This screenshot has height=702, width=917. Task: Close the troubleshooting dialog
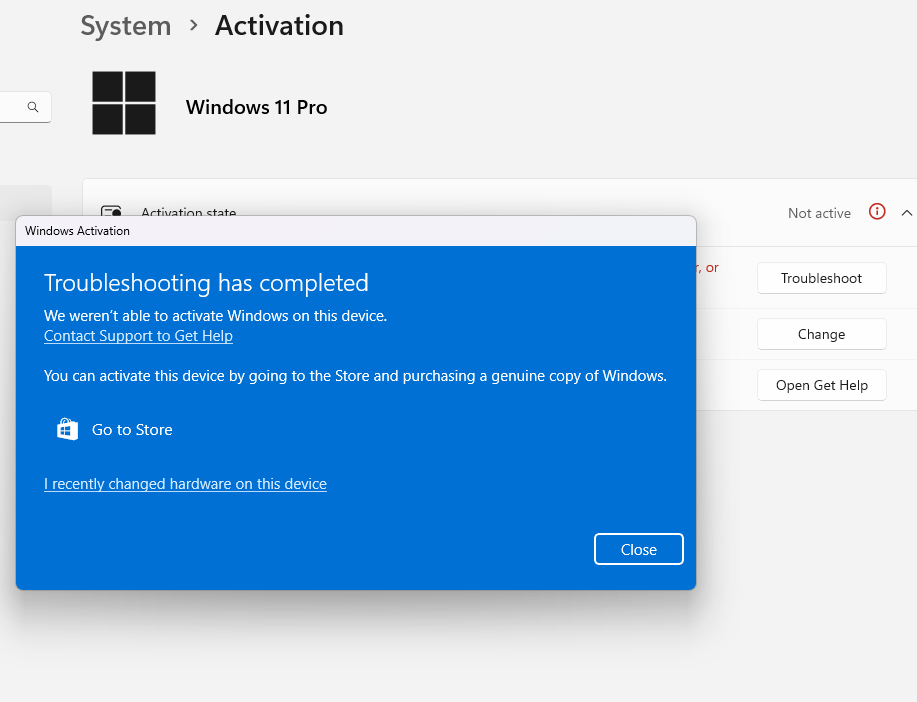point(639,549)
